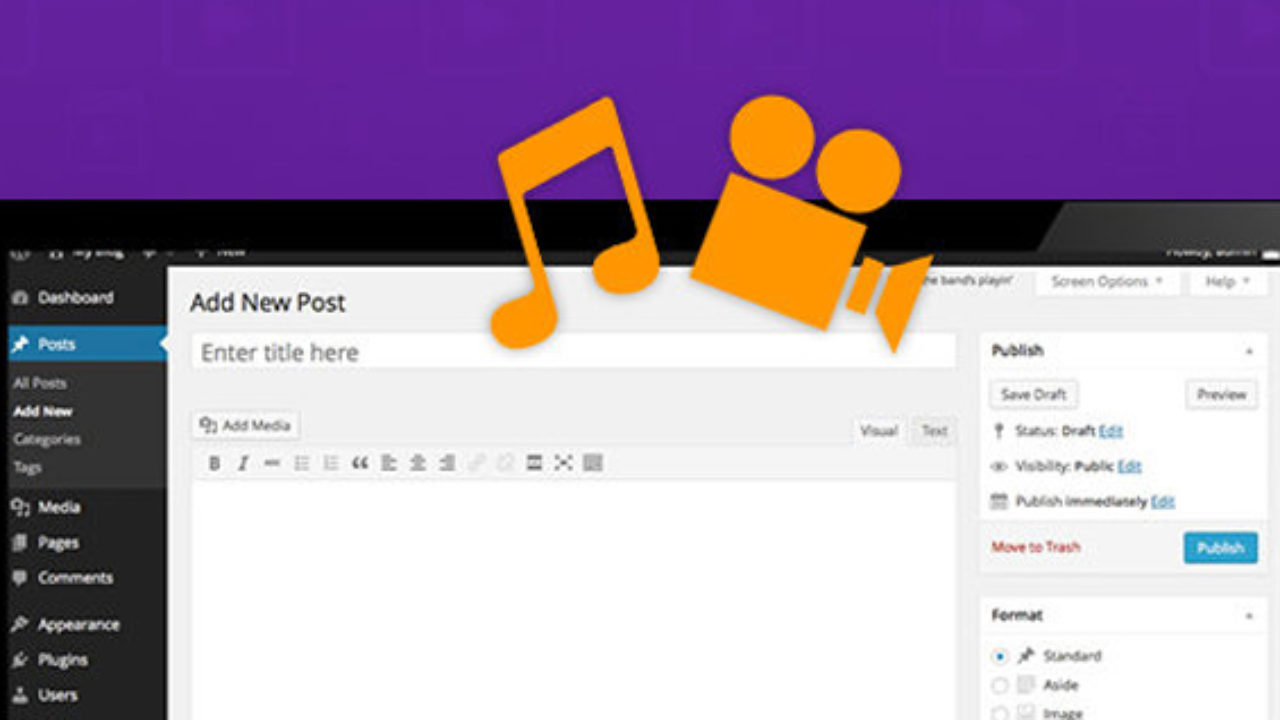This screenshot has height=720, width=1280.
Task: Align text center in the editor
Action: (418, 463)
